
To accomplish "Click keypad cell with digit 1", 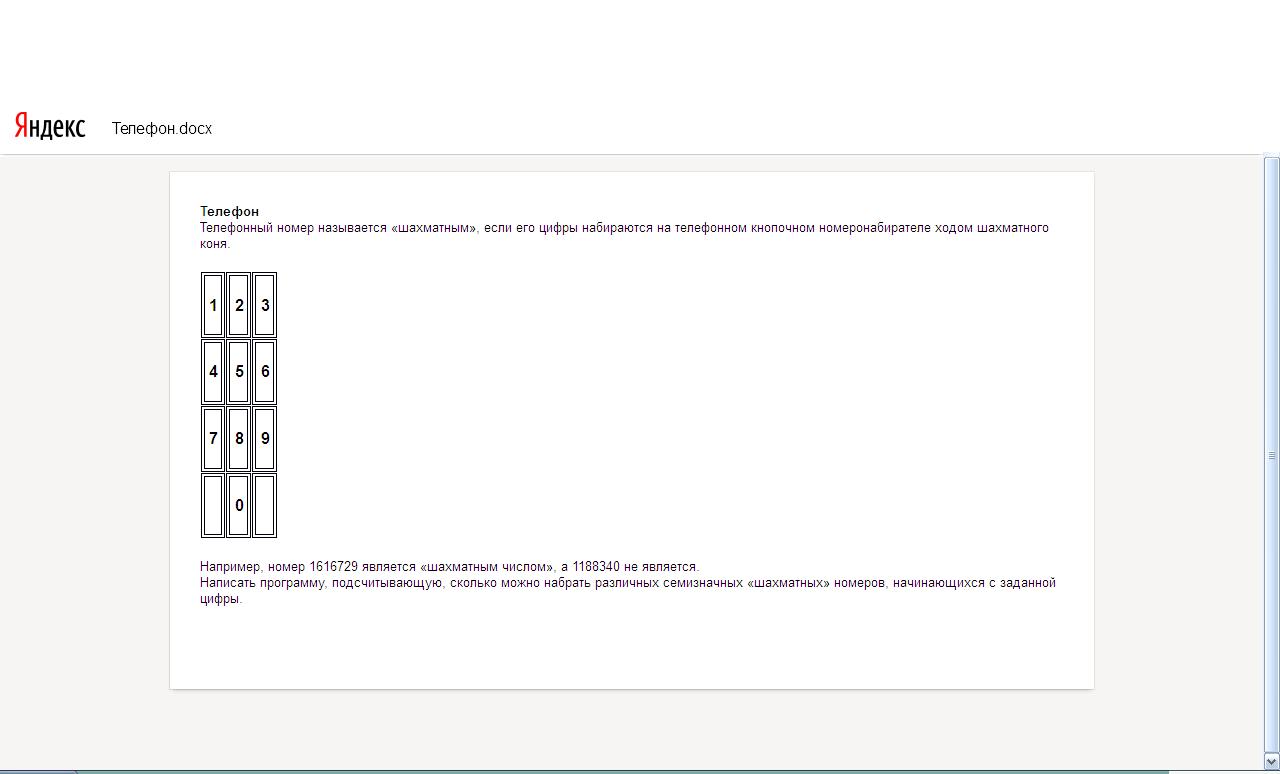I will point(213,305).
